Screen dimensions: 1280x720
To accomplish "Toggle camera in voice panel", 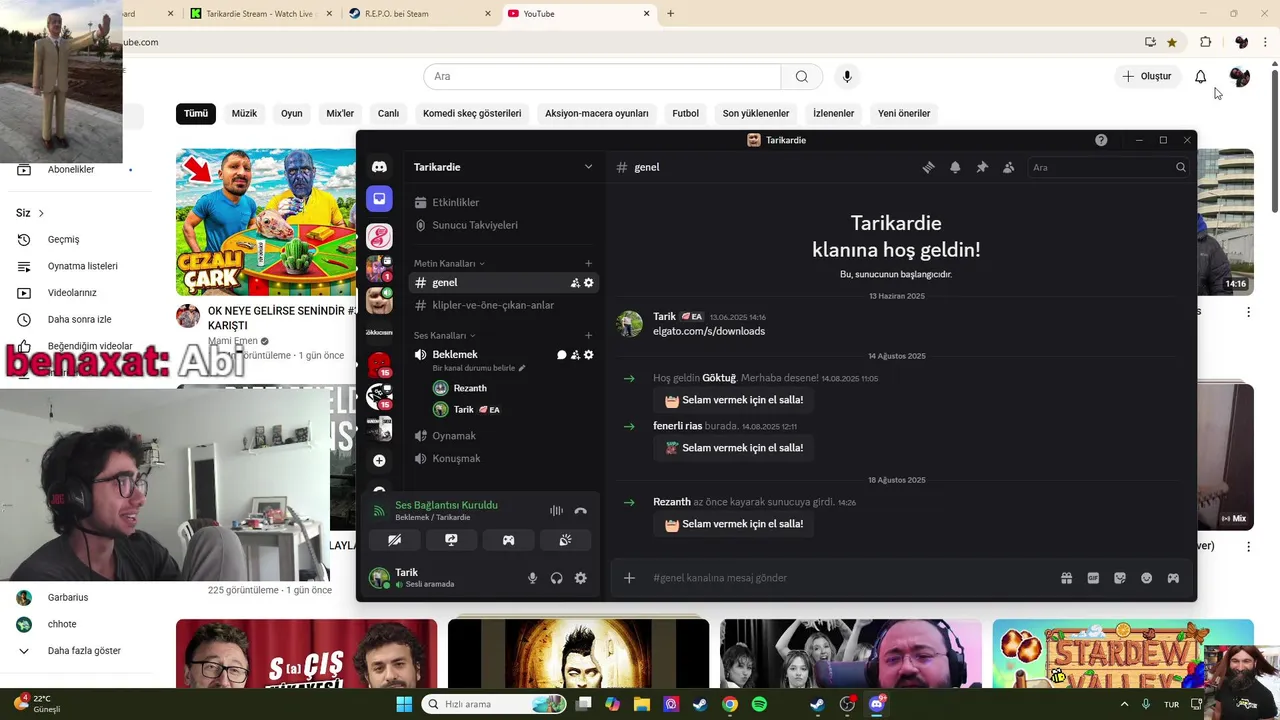I will 395,540.
